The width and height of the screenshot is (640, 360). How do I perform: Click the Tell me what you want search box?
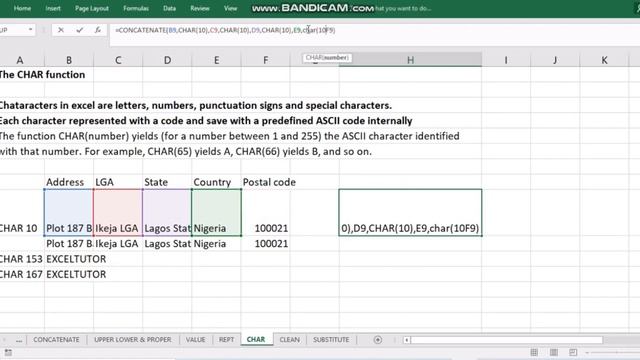(x=403, y=8)
